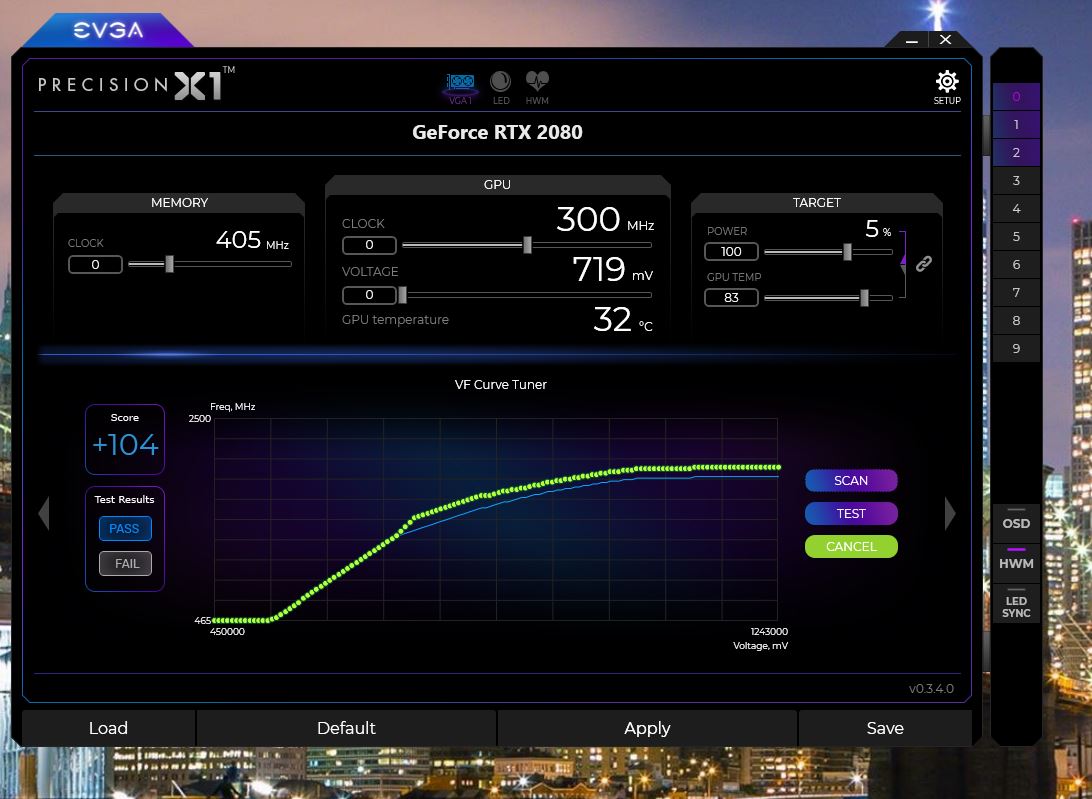This screenshot has height=799, width=1092.
Task: Click the GPU voltage slider handle
Action: tap(402, 295)
